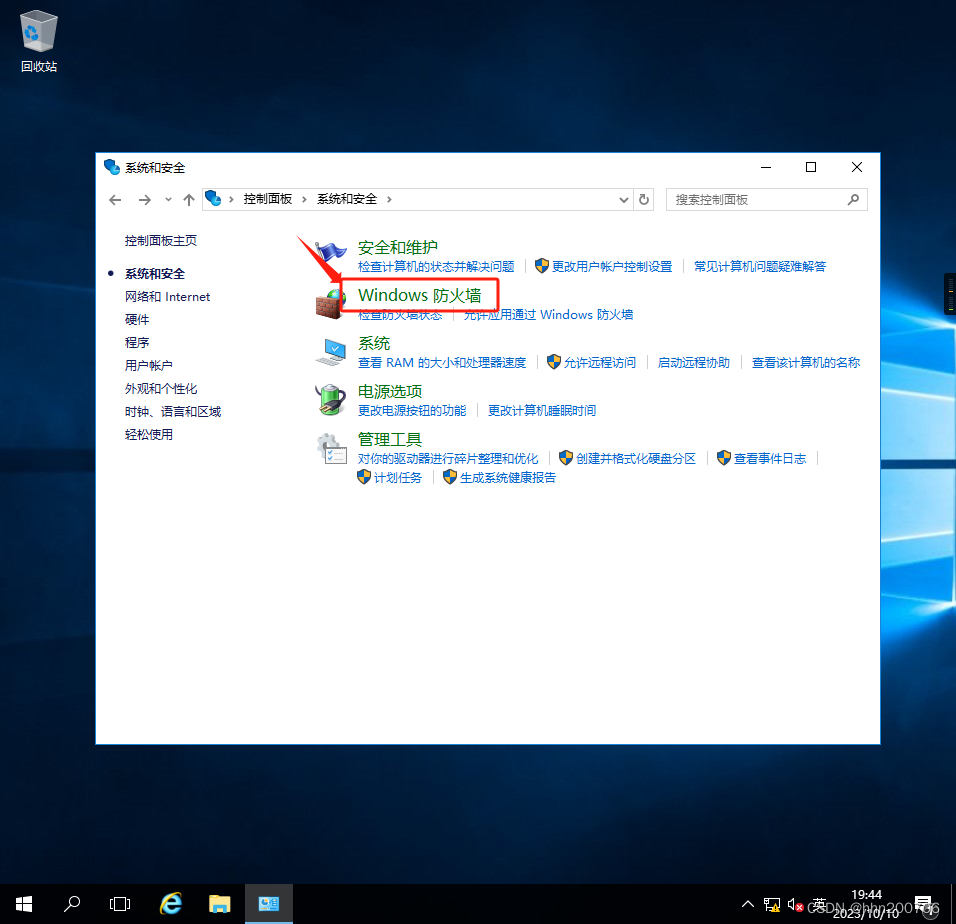Click 更改电源按钮的功能 link
Viewport: 956px width, 924px height.
[412, 411]
